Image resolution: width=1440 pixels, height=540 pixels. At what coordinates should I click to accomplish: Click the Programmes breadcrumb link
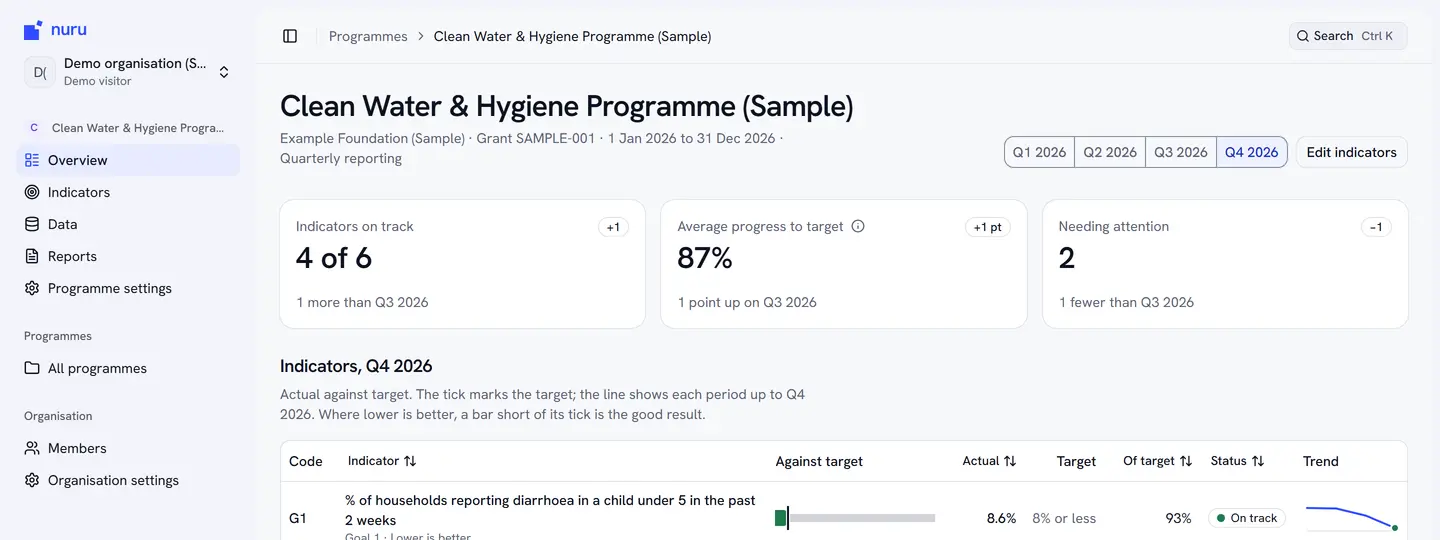[x=368, y=36]
